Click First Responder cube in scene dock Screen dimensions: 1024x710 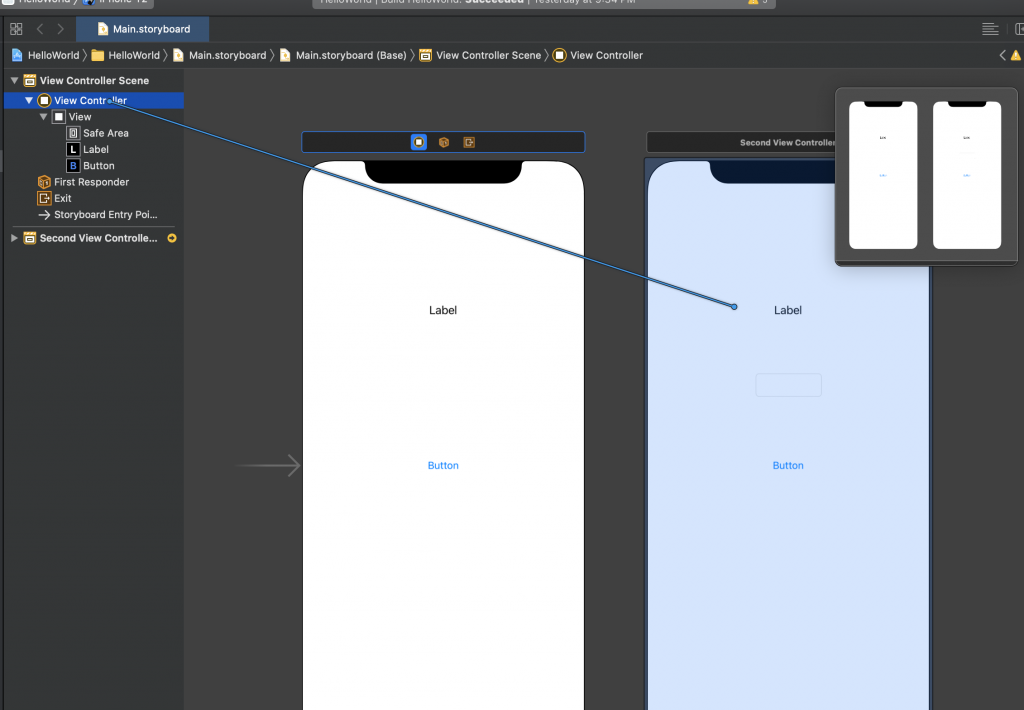[444, 142]
